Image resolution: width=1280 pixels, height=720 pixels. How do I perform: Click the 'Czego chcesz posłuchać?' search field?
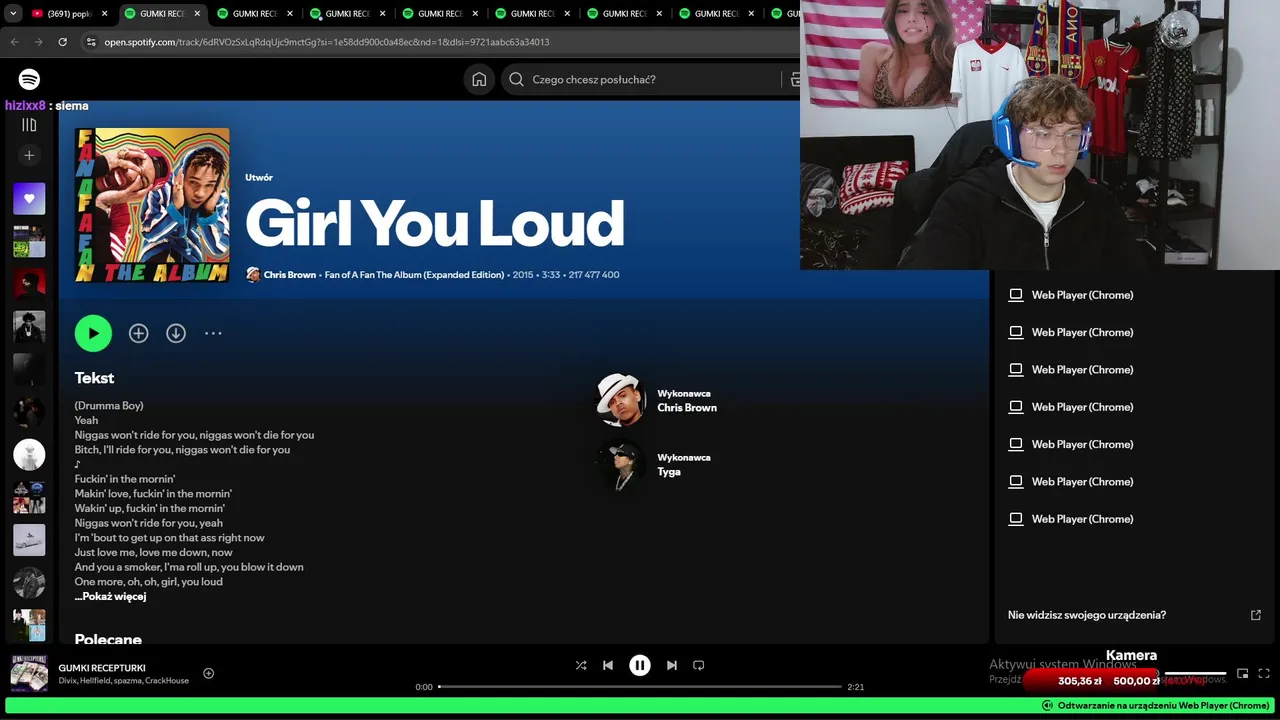[655, 79]
